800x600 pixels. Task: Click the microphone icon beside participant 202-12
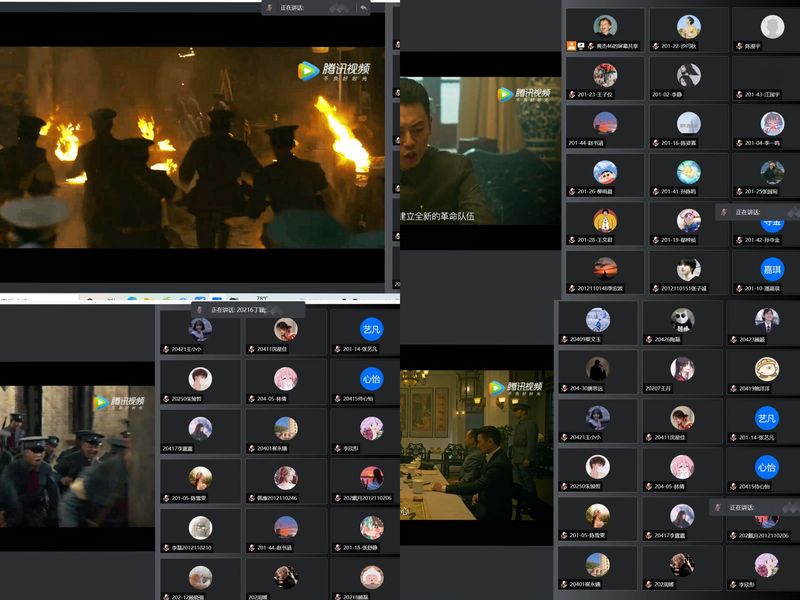[166, 596]
